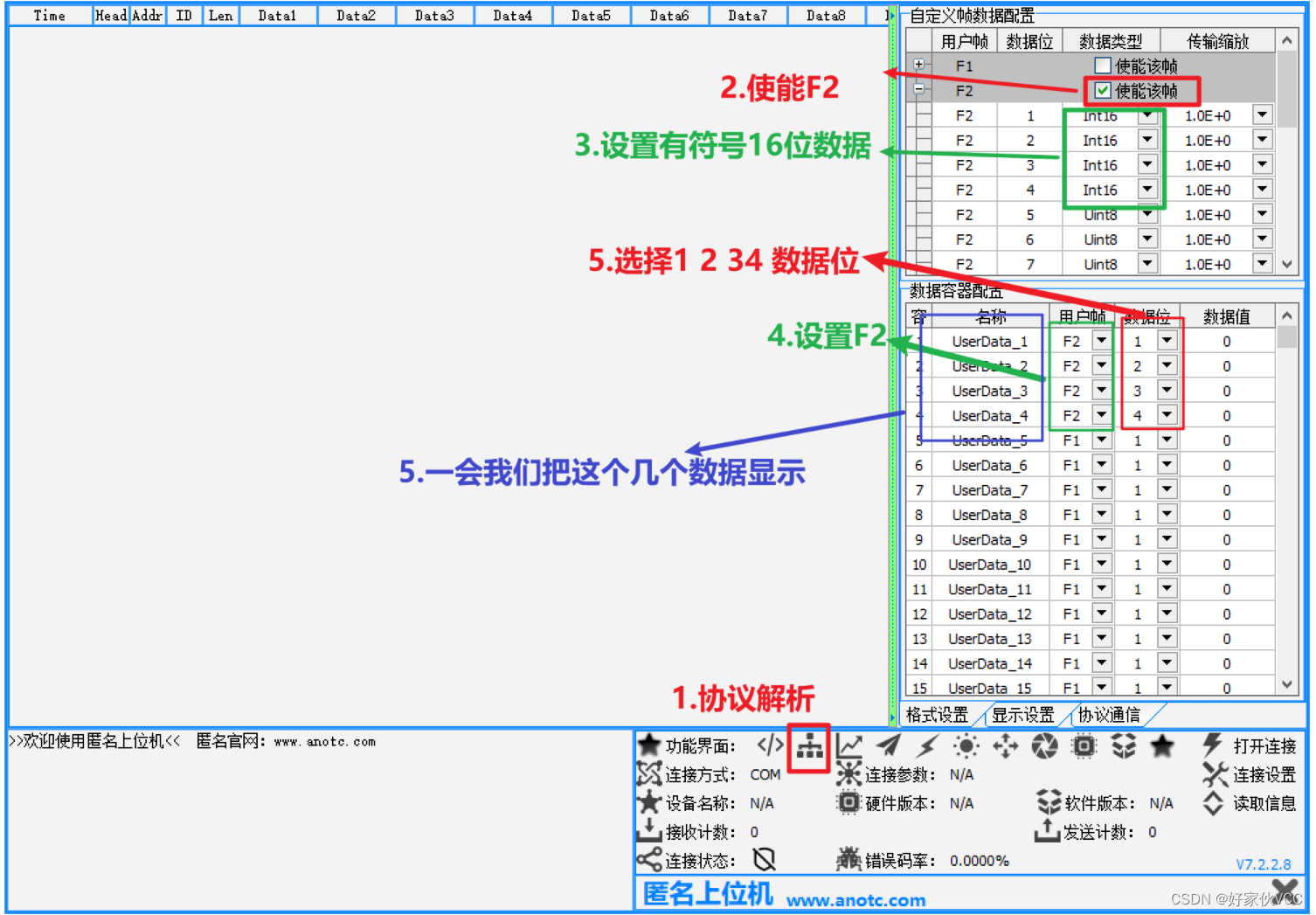Click the send (paper plane) icon
Viewport: 1316px width, 915px height.
889,746
